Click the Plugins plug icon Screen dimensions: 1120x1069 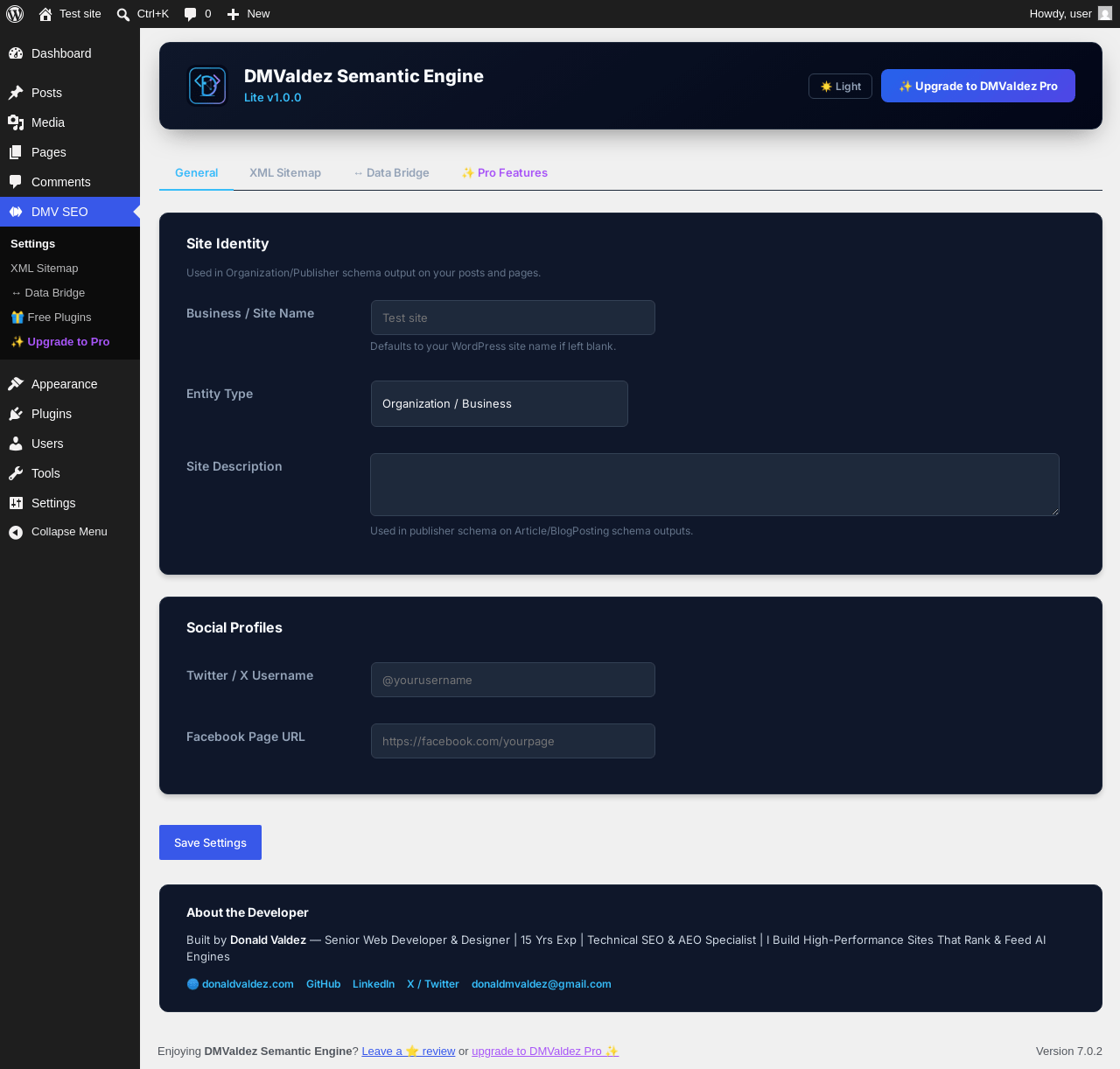[x=16, y=414]
